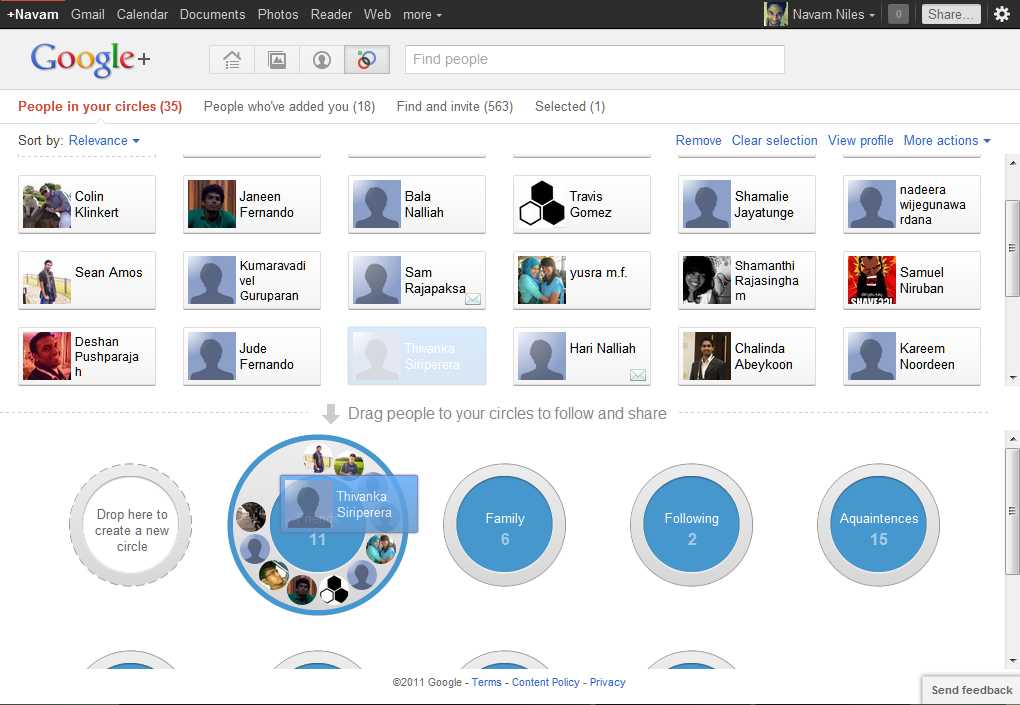Select the Chalinda Abeykoon person card

pos(746,357)
